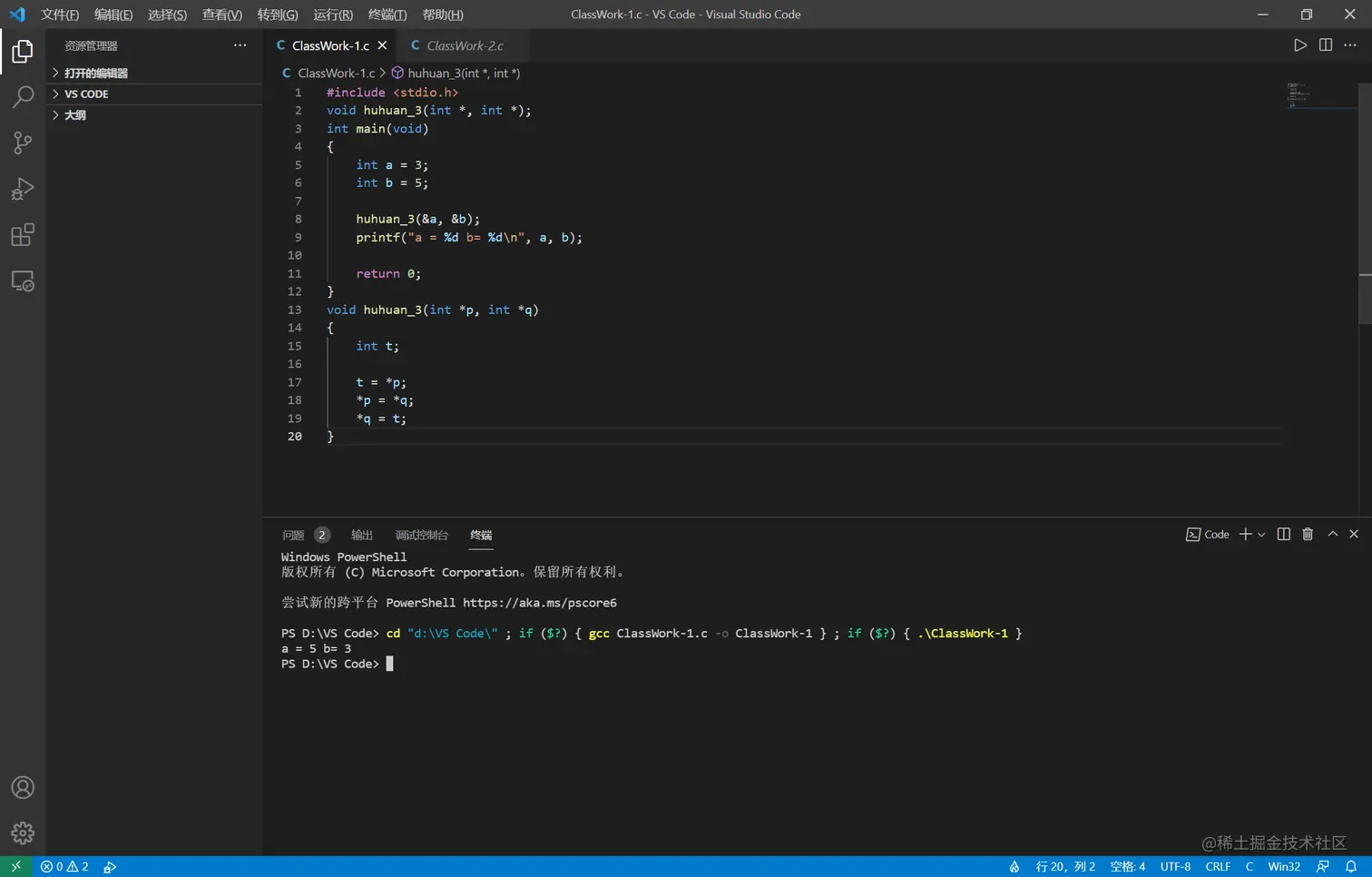Click line number 9 in the gutter

tap(298, 237)
